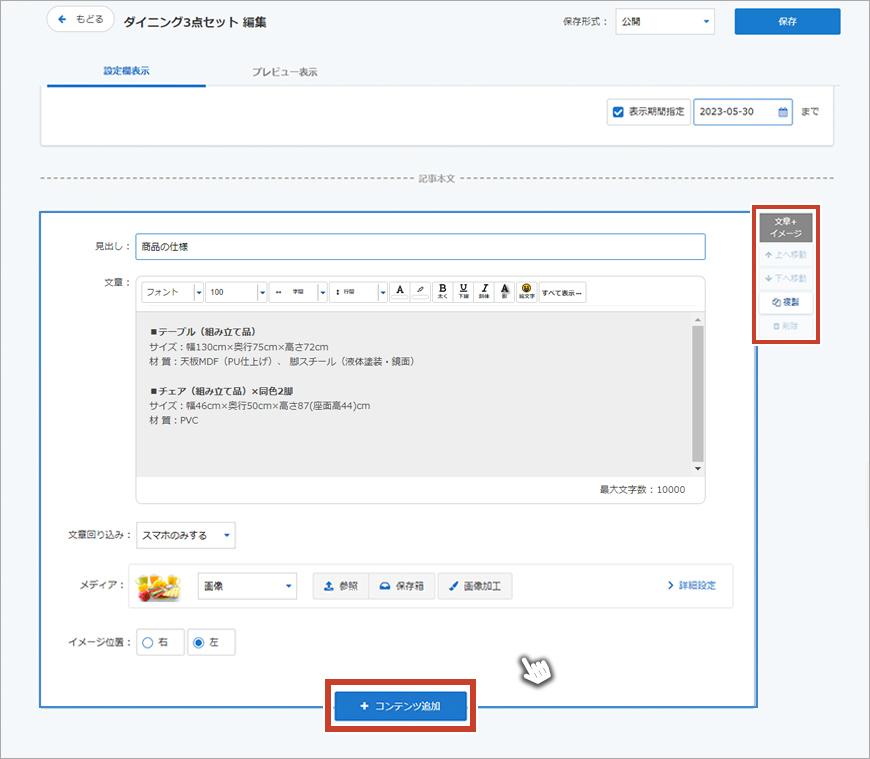The height and width of the screenshot is (759, 870).
Task: Open the 文章回り込み スマホのみする dropdown
Action: 186,535
